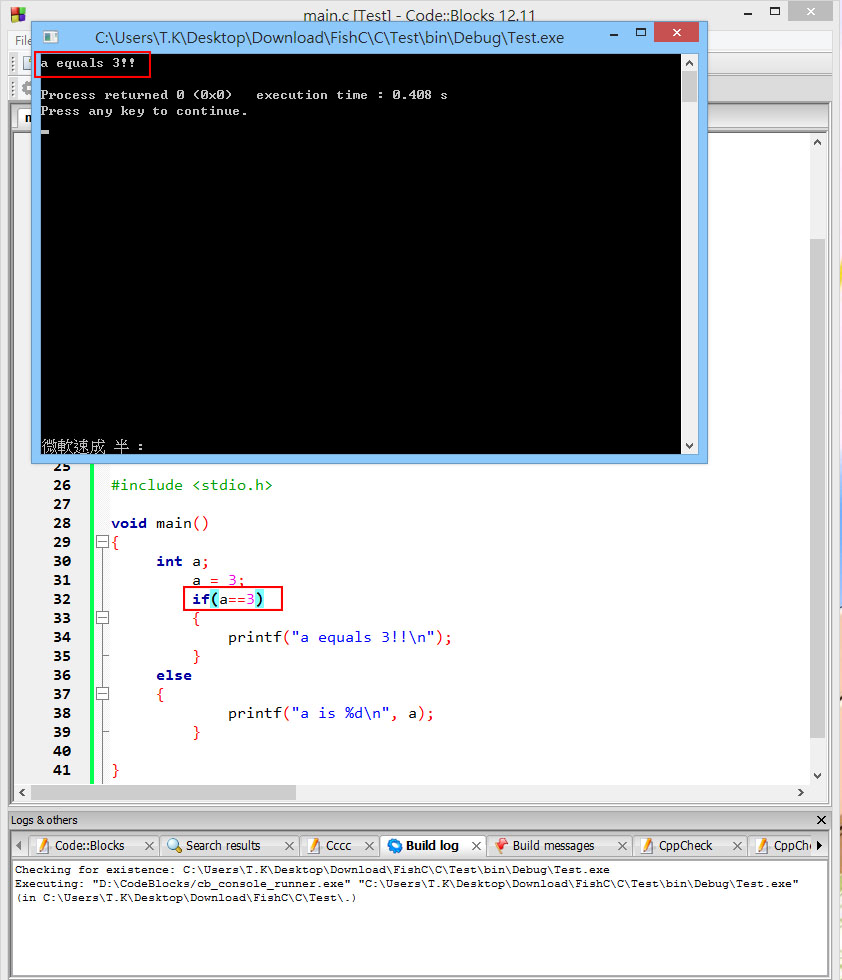Open the File menu in Code::Blocks
This screenshot has height=980, width=842.
(23, 41)
